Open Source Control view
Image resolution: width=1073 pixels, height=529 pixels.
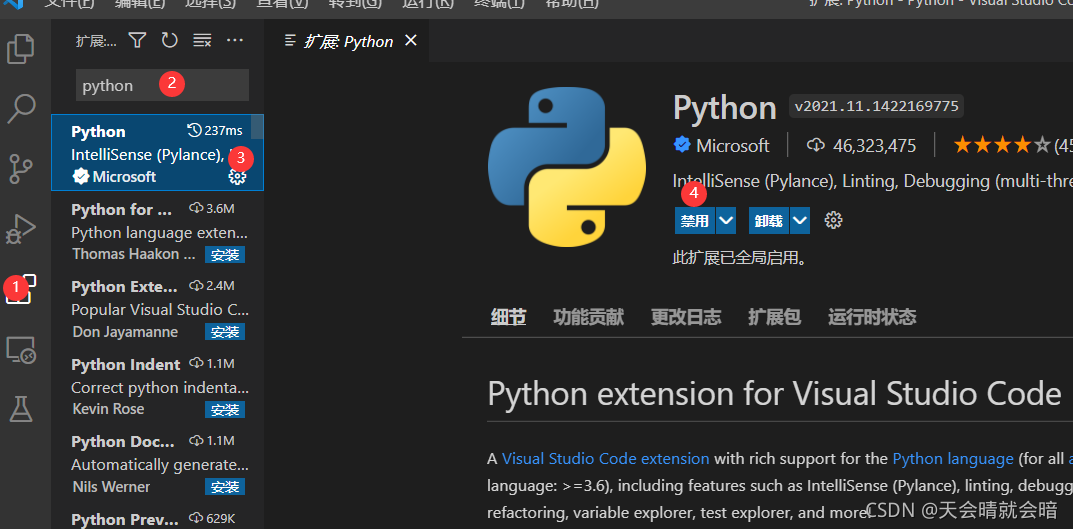21,169
